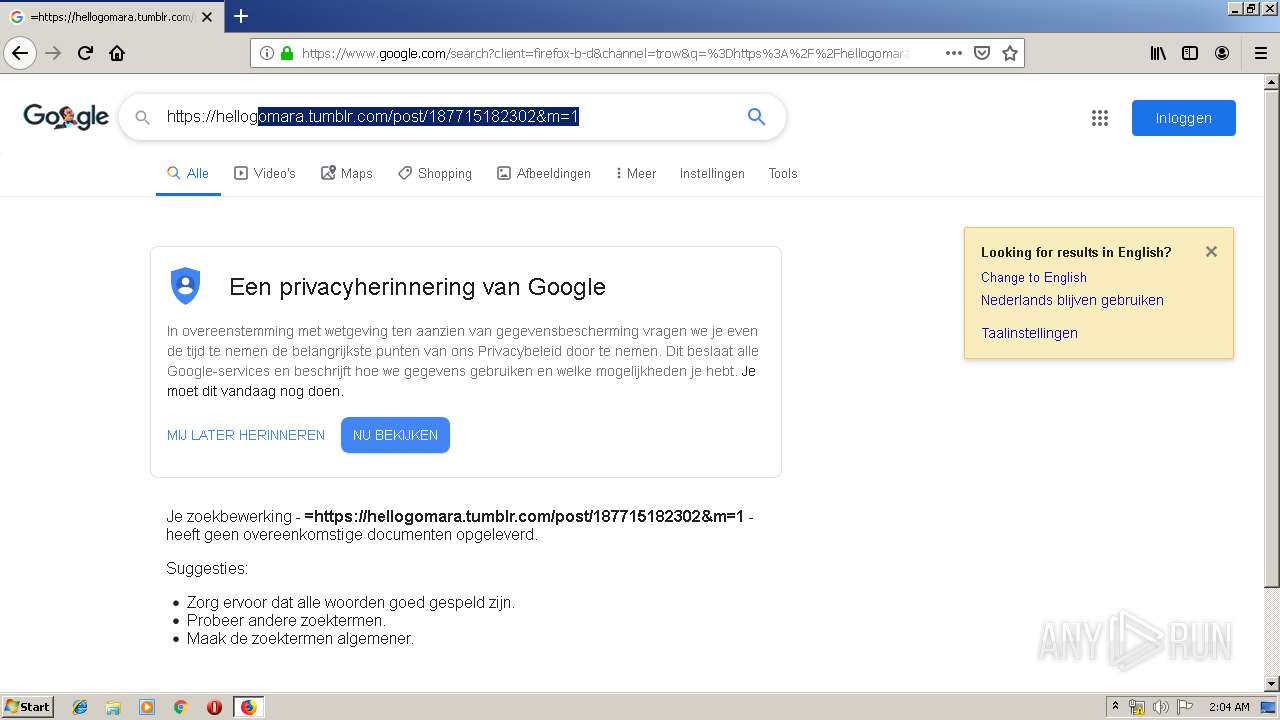The image size is (1280, 720).
Task: Select Firefox window in taskbar
Action: 248,707
